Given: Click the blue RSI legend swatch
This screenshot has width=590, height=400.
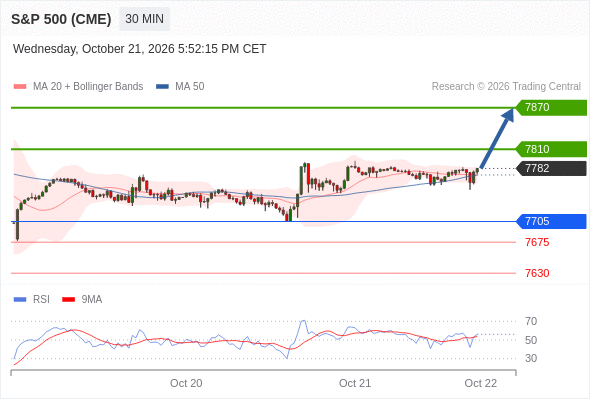Looking at the screenshot, I should click(20, 300).
